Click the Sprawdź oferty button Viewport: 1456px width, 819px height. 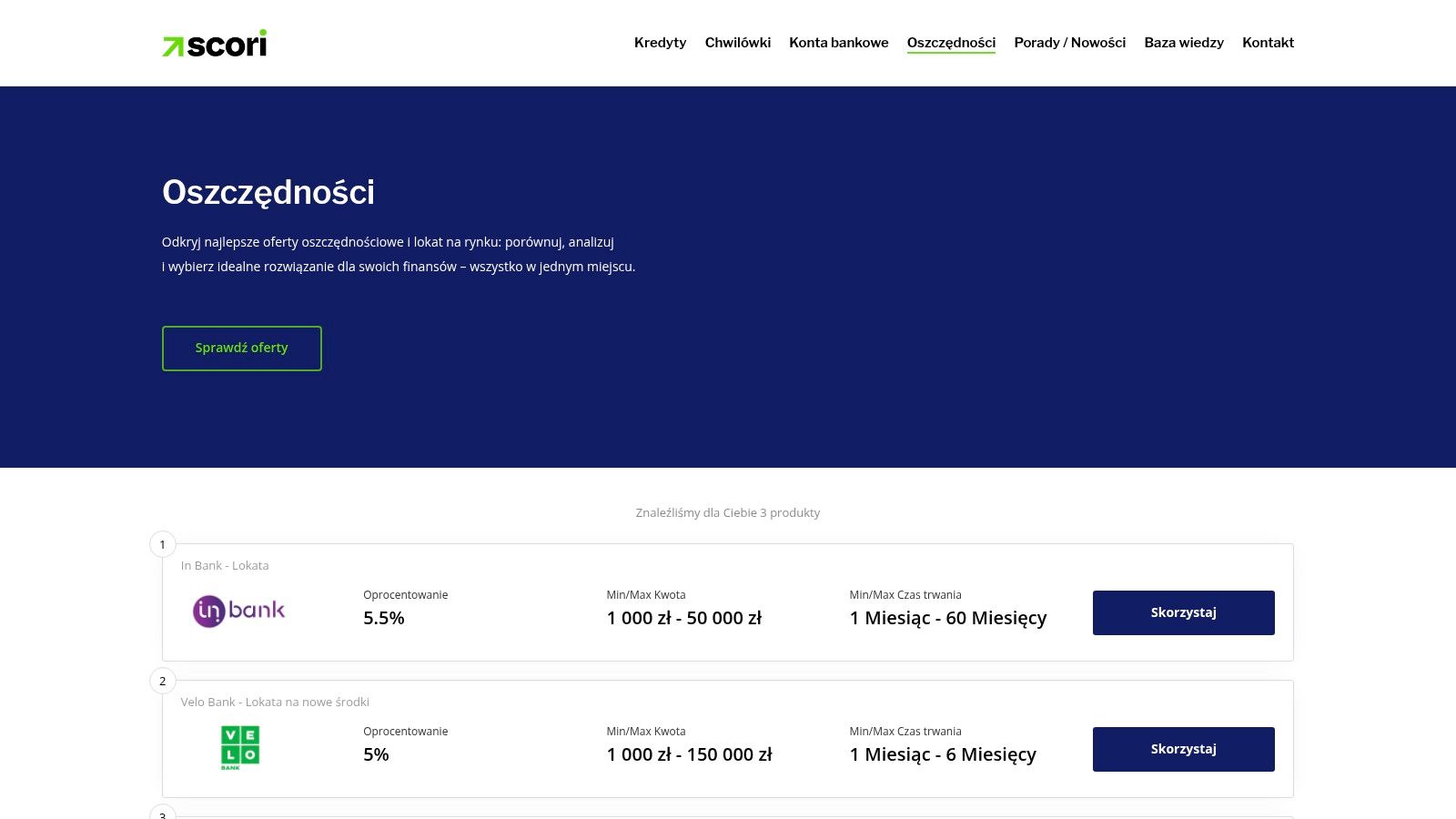pyautogui.click(x=242, y=349)
